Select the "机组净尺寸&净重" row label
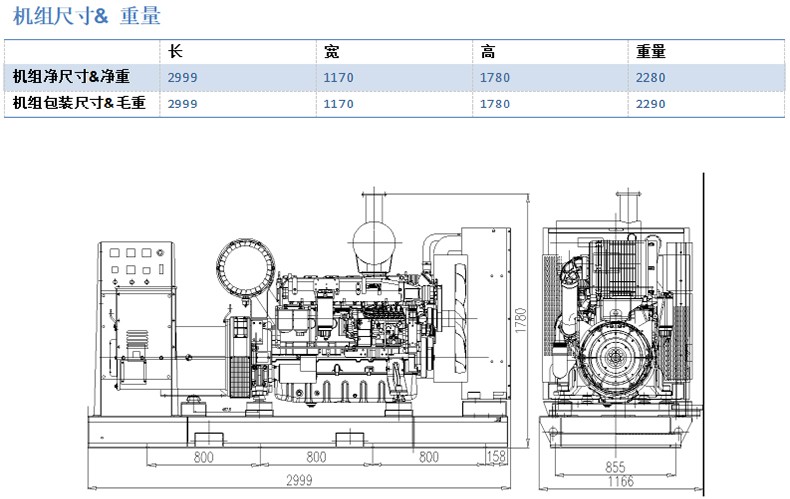Image resolution: width=790 pixels, height=499 pixels. (x=70, y=77)
